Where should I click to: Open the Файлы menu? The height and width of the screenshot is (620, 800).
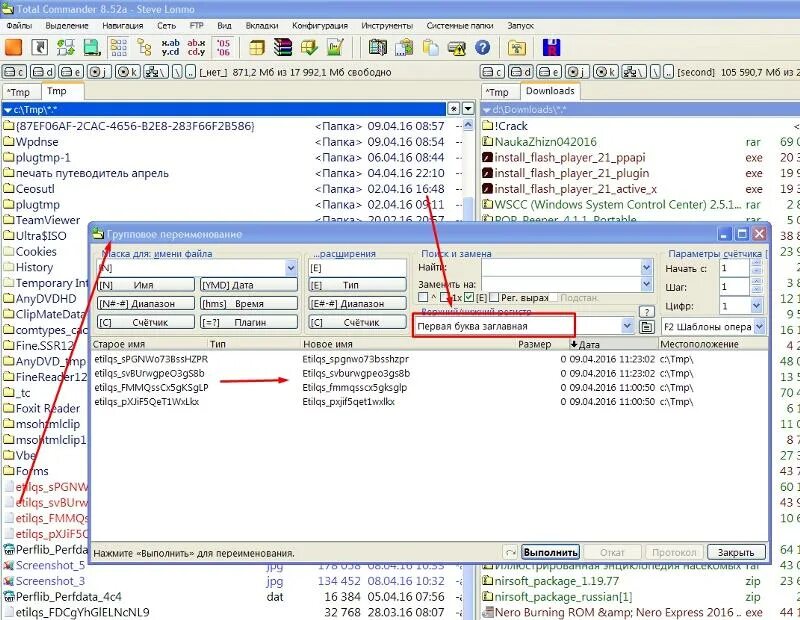tap(19, 25)
